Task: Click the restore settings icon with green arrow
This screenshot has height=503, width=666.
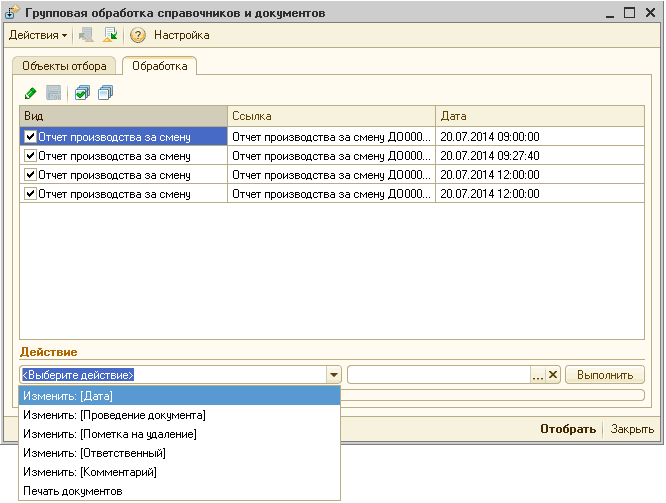Action: (110, 35)
